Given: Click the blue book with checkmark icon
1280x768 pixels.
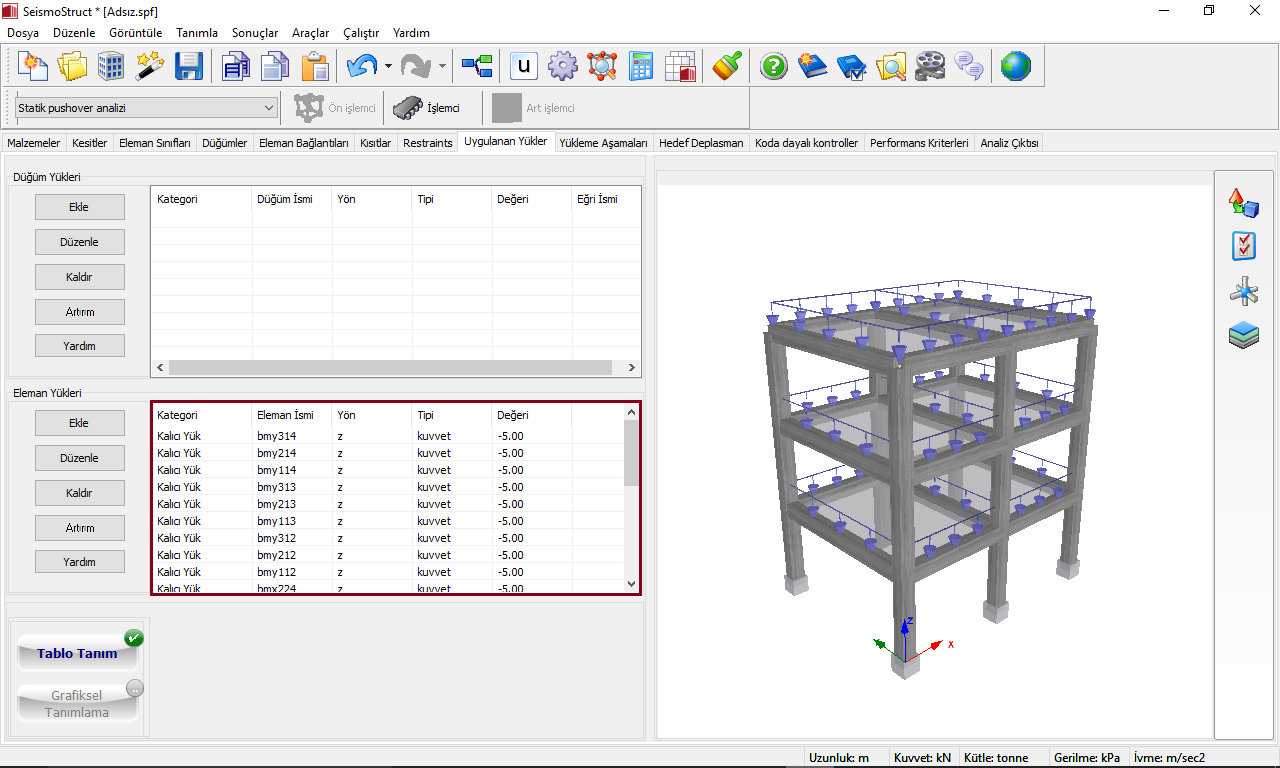Looking at the screenshot, I should click(851, 67).
